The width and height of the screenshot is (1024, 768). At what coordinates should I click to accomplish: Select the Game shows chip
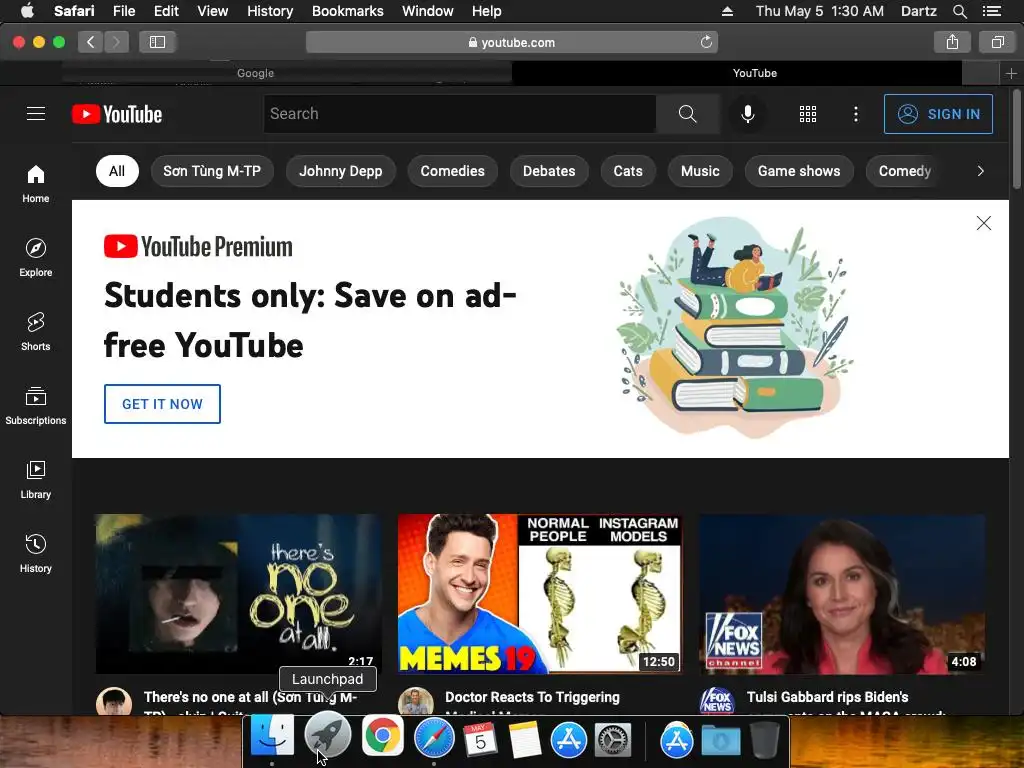point(799,171)
